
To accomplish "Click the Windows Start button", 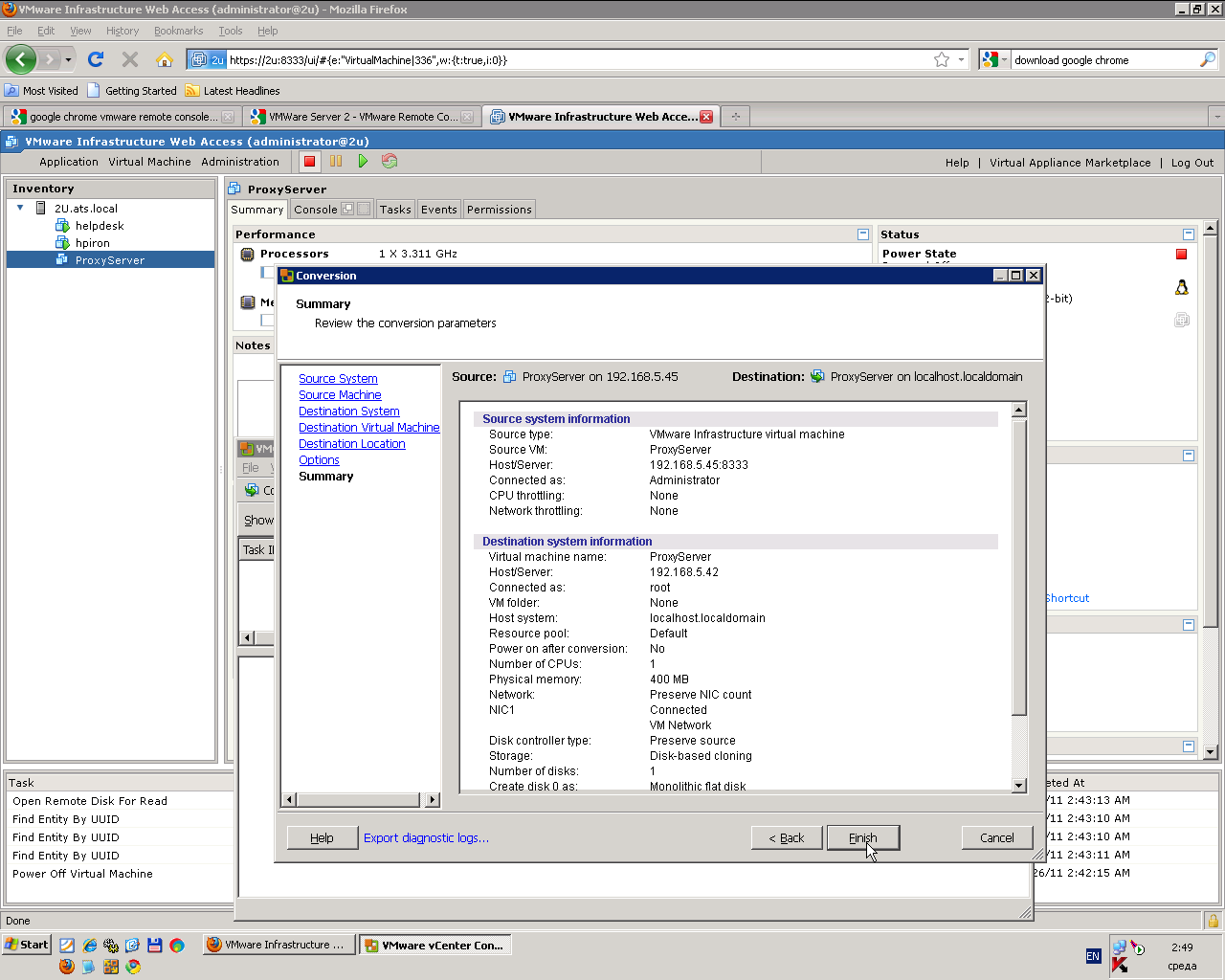I will [27, 945].
